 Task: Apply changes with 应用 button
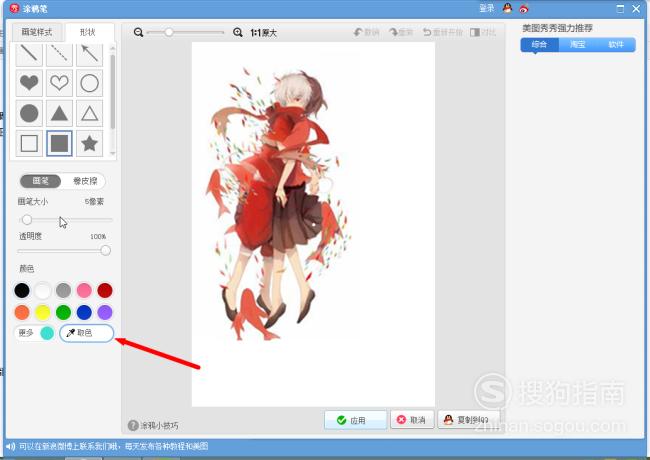tap(355, 420)
